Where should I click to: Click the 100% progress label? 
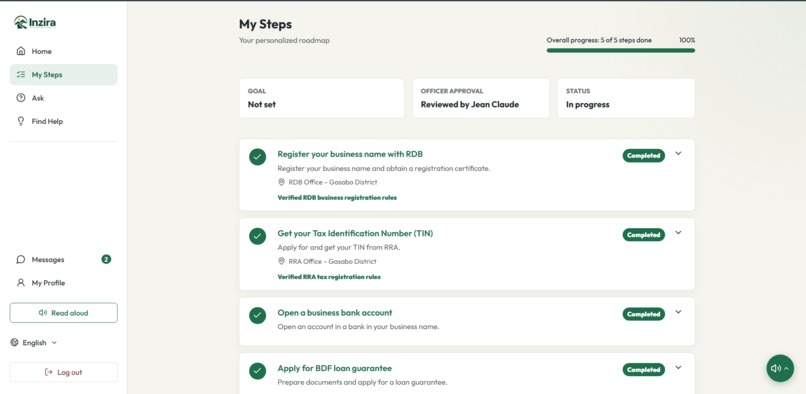[687, 40]
